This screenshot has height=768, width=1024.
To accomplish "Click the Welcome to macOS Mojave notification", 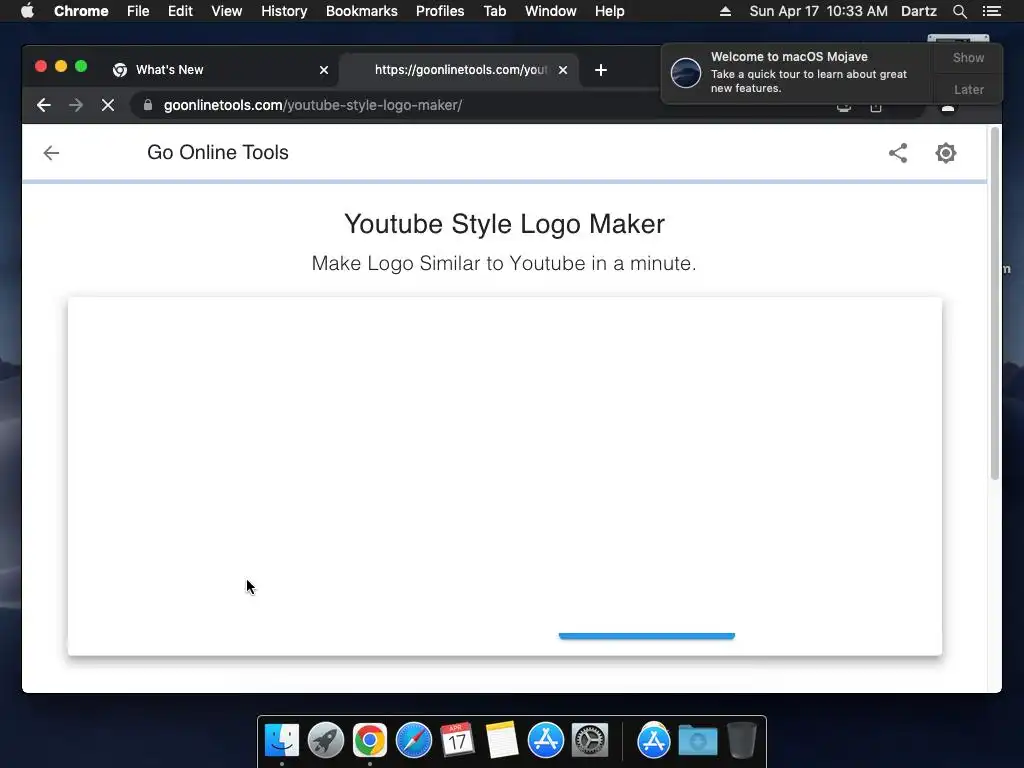I will 798,72.
